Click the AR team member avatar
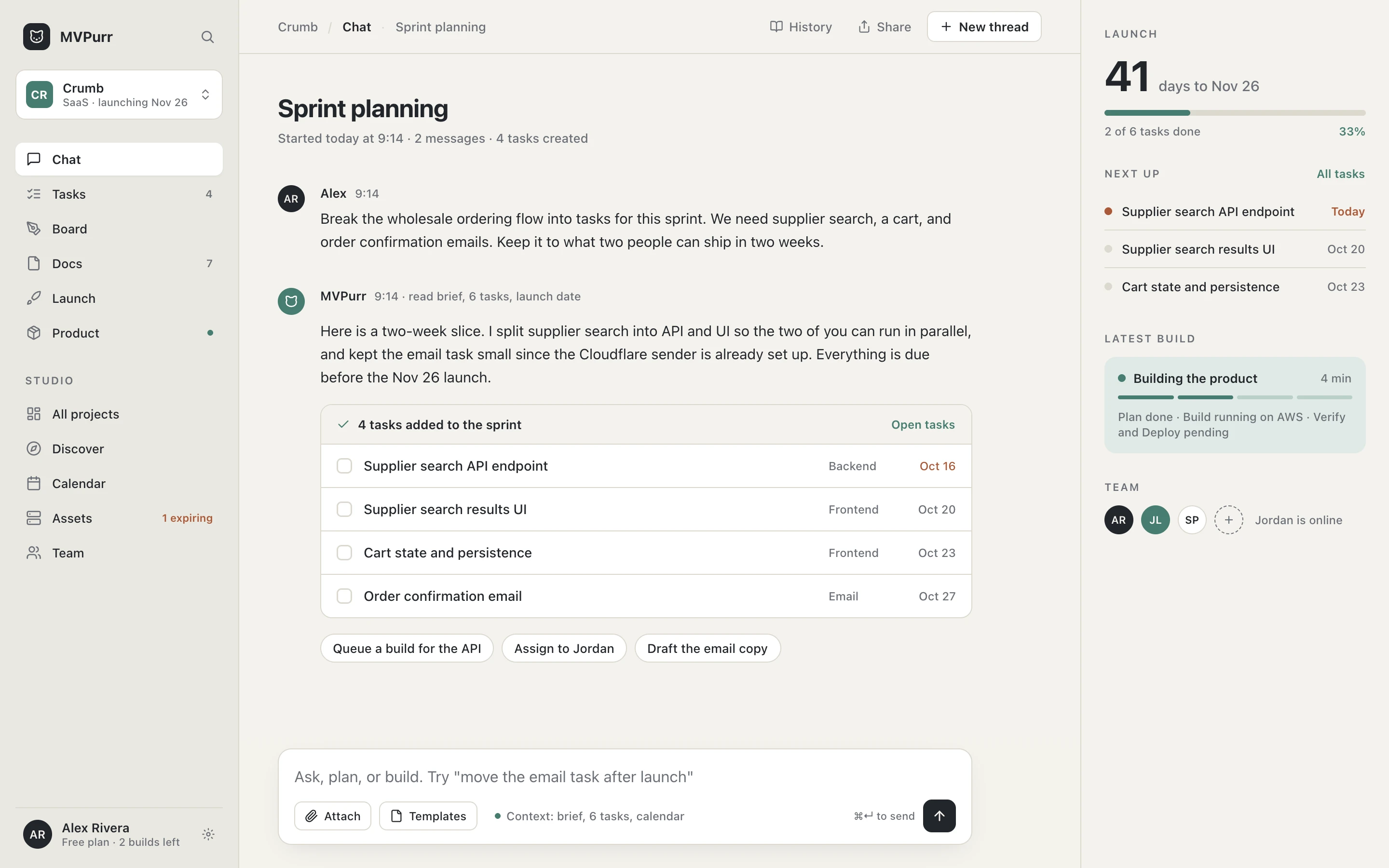The image size is (1389, 868). (1118, 519)
